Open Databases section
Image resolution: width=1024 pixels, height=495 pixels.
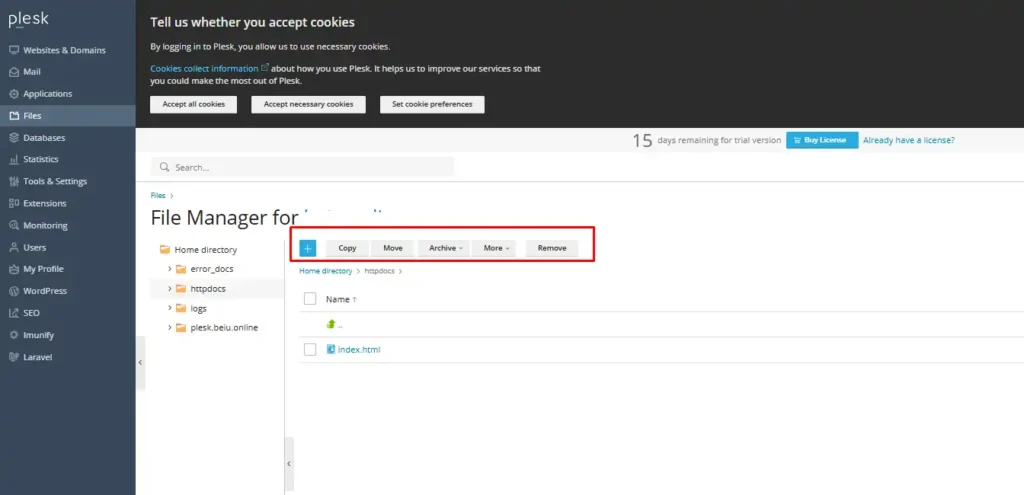click(68, 138)
